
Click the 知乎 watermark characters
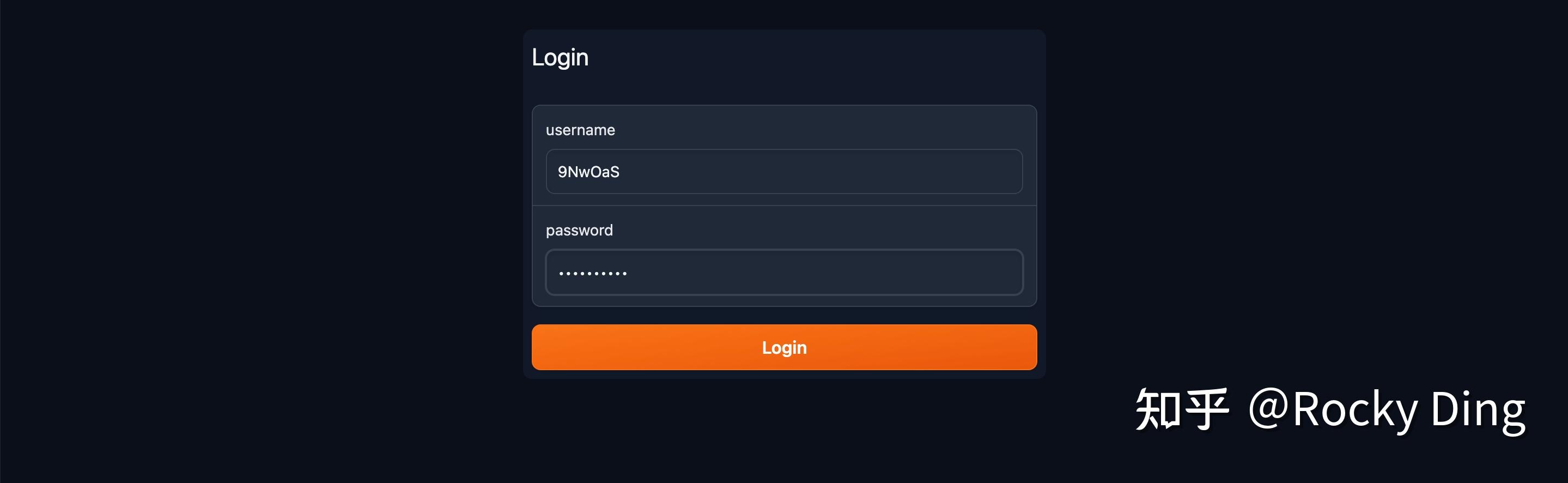pyautogui.click(x=1181, y=409)
